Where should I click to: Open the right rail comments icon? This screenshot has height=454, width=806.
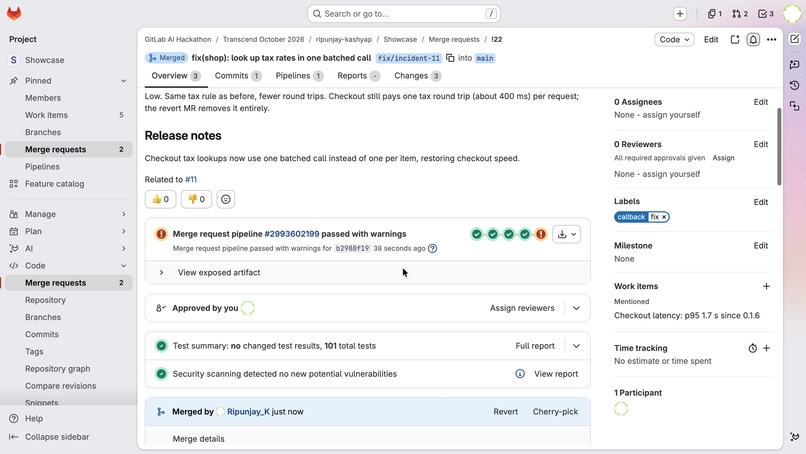point(795,64)
